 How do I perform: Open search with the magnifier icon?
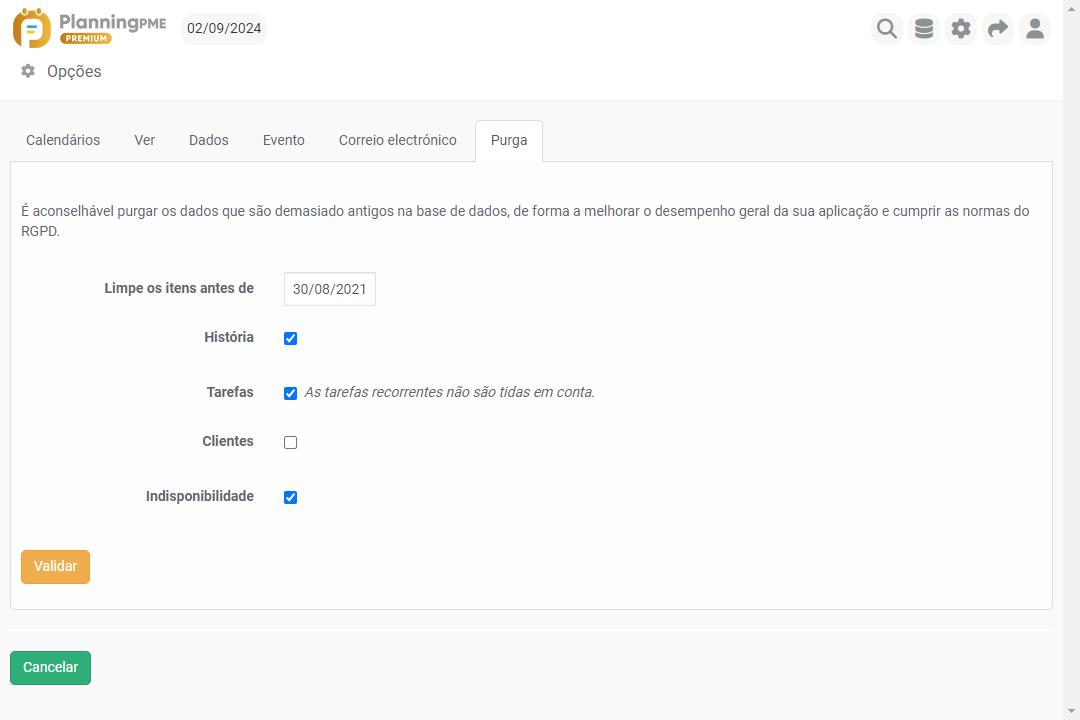pyautogui.click(x=886, y=29)
